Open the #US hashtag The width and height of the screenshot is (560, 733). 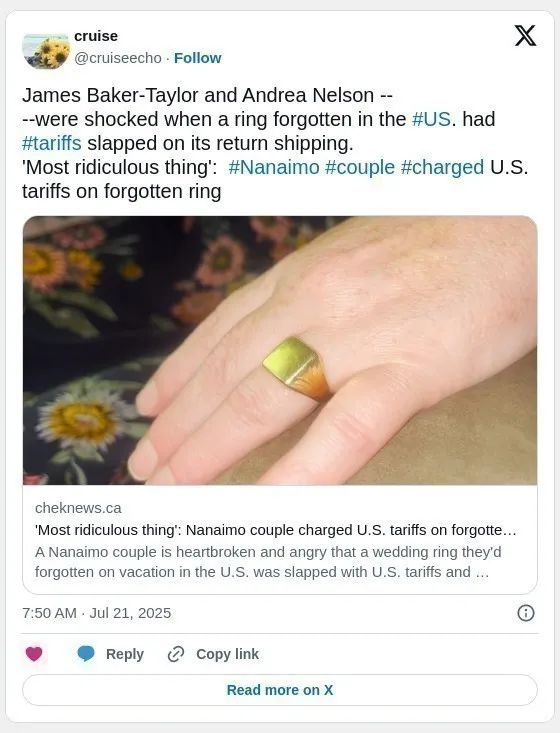click(431, 119)
